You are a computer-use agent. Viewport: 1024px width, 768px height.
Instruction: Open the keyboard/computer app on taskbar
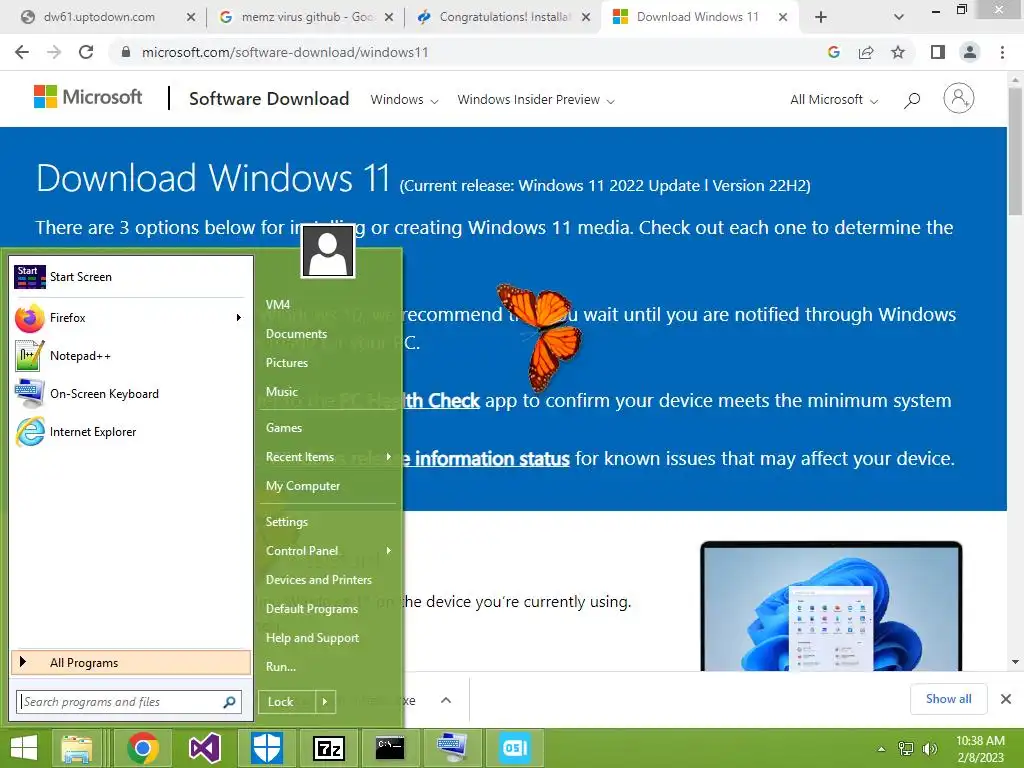(x=452, y=748)
